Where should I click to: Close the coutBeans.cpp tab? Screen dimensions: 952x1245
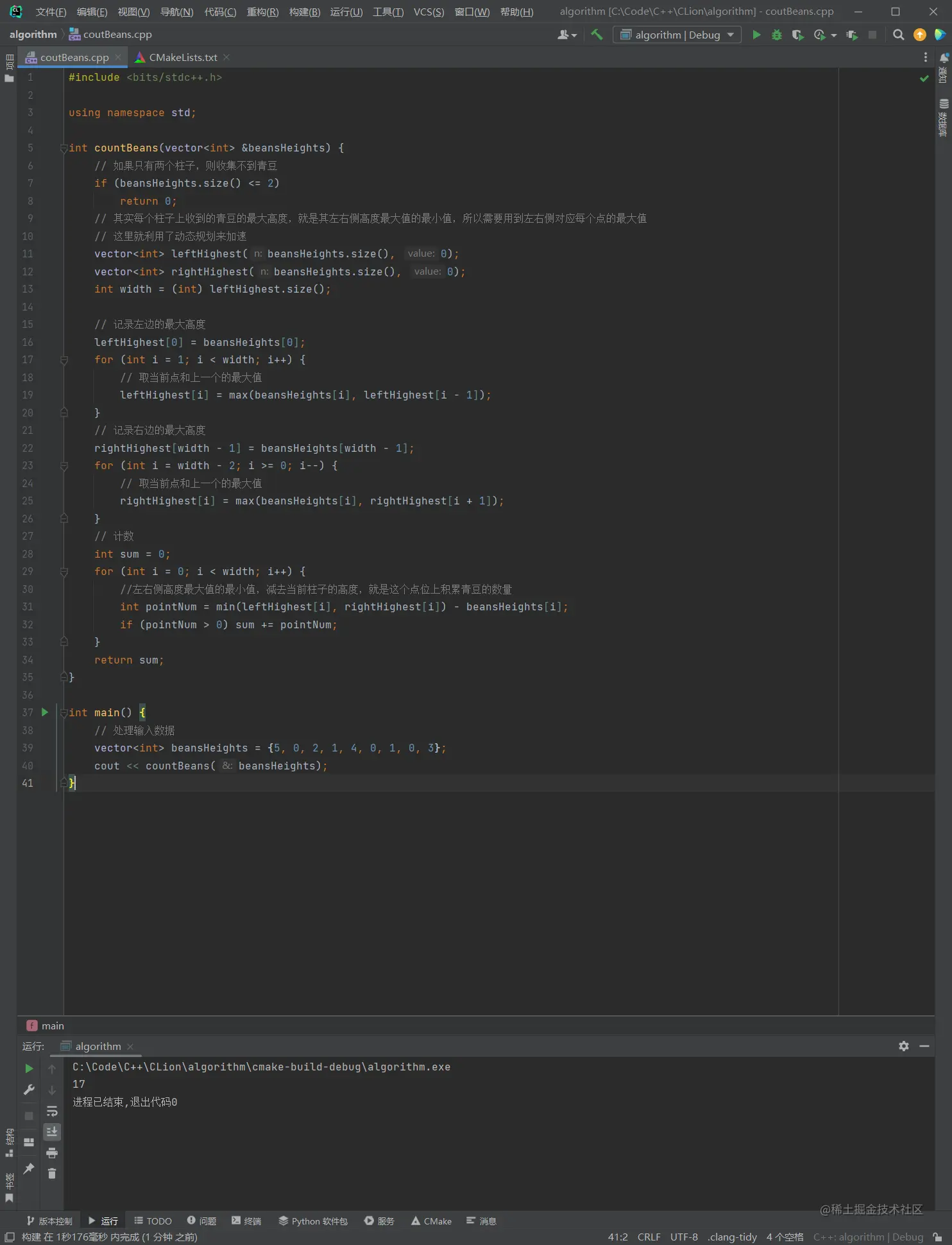coord(118,57)
